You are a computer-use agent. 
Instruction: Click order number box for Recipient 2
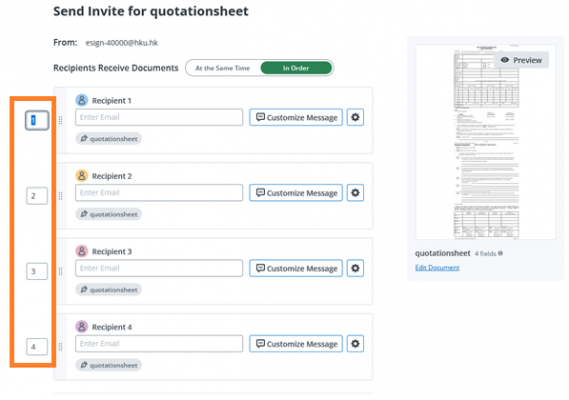[x=37, y=196]
